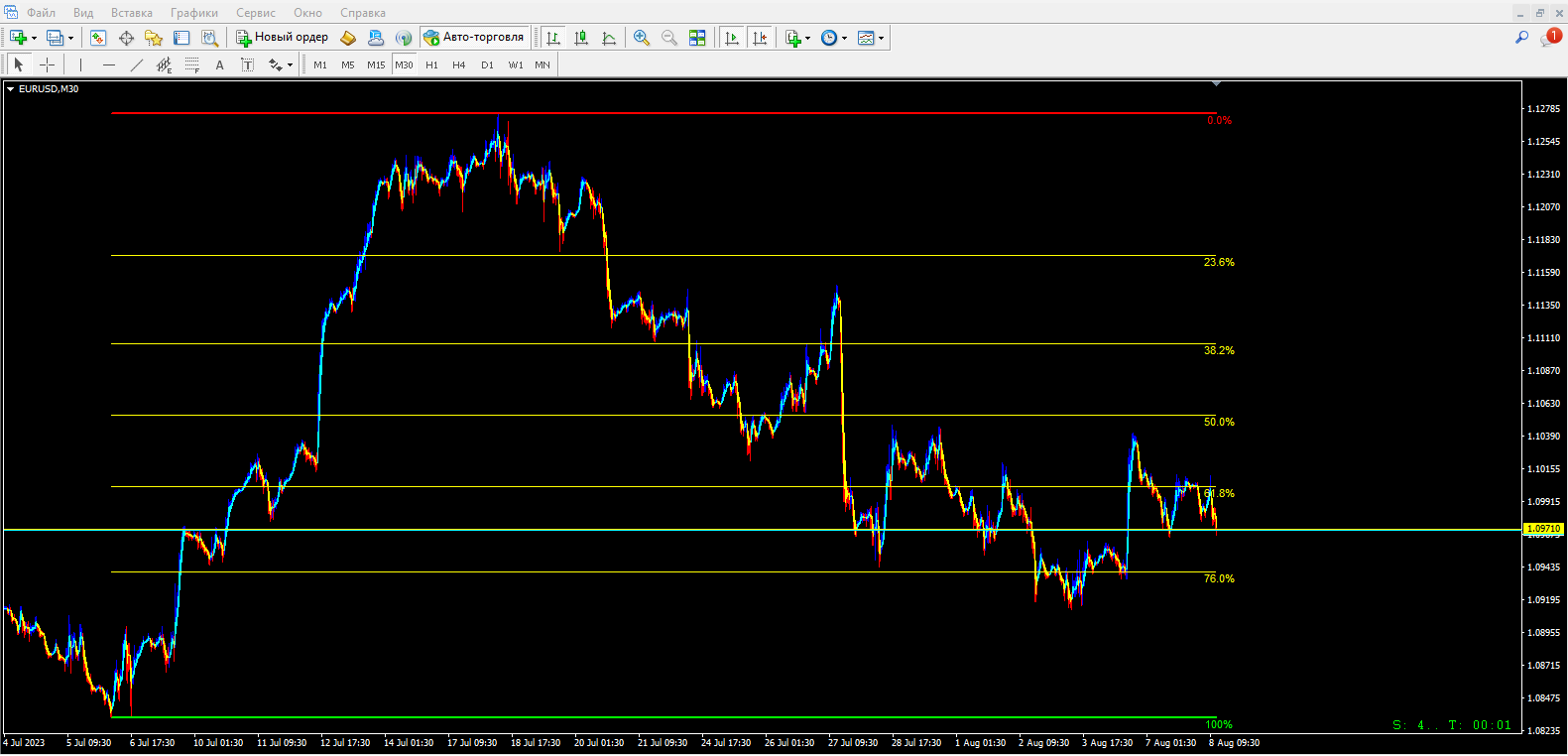Open the Market Watch panel
The height and width of the screenshot is (756, 1568).
pos(98,38)
